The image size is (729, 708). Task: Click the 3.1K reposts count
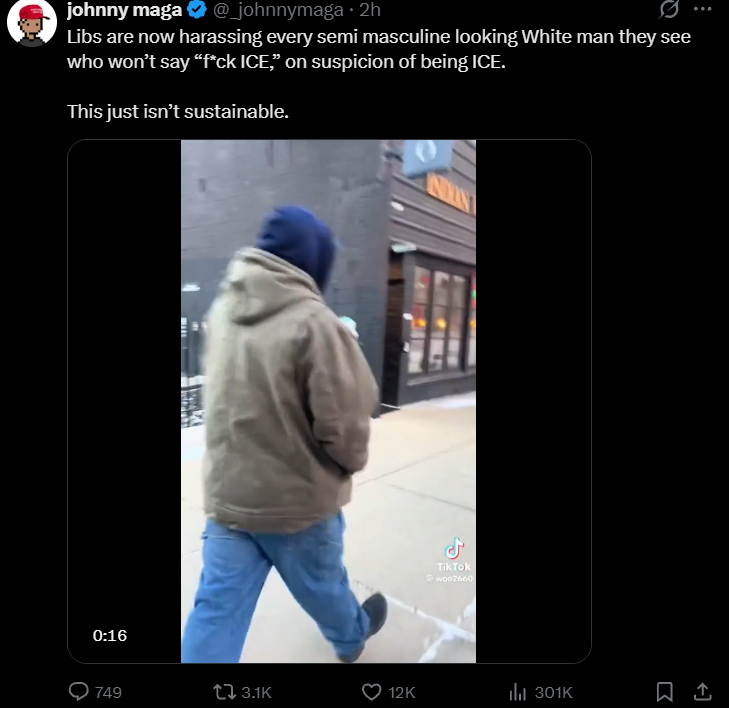(x=256, y=692)
